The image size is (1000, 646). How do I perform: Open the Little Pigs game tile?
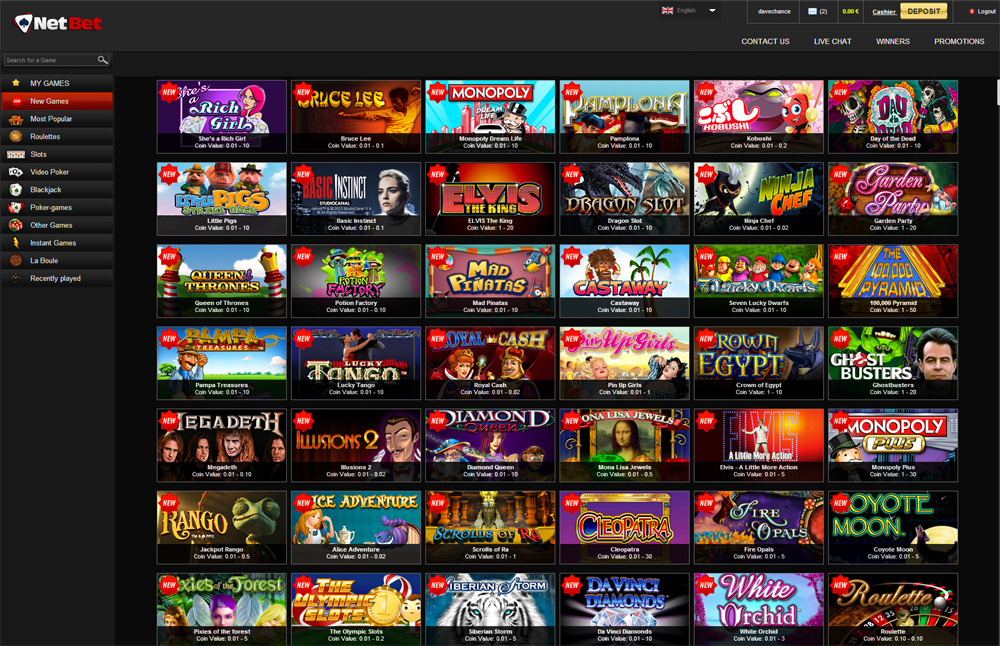click(222, 199)
